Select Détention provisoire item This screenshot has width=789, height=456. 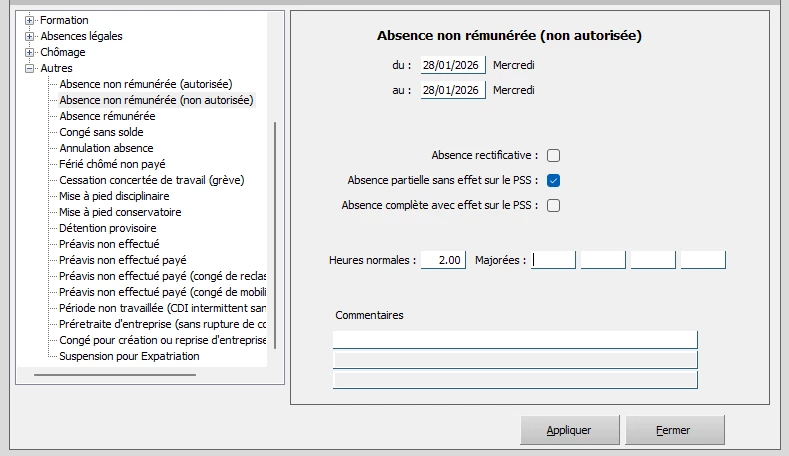[x=107, y=228]
